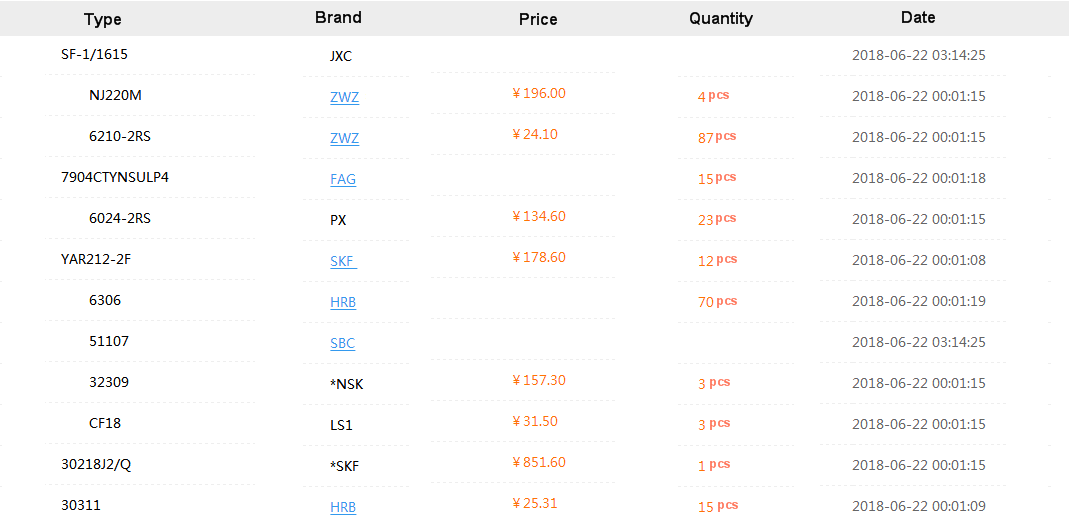This screenshot has height=522, width=1080.
Task: Click the Type column header
Action: click(102, 19)
